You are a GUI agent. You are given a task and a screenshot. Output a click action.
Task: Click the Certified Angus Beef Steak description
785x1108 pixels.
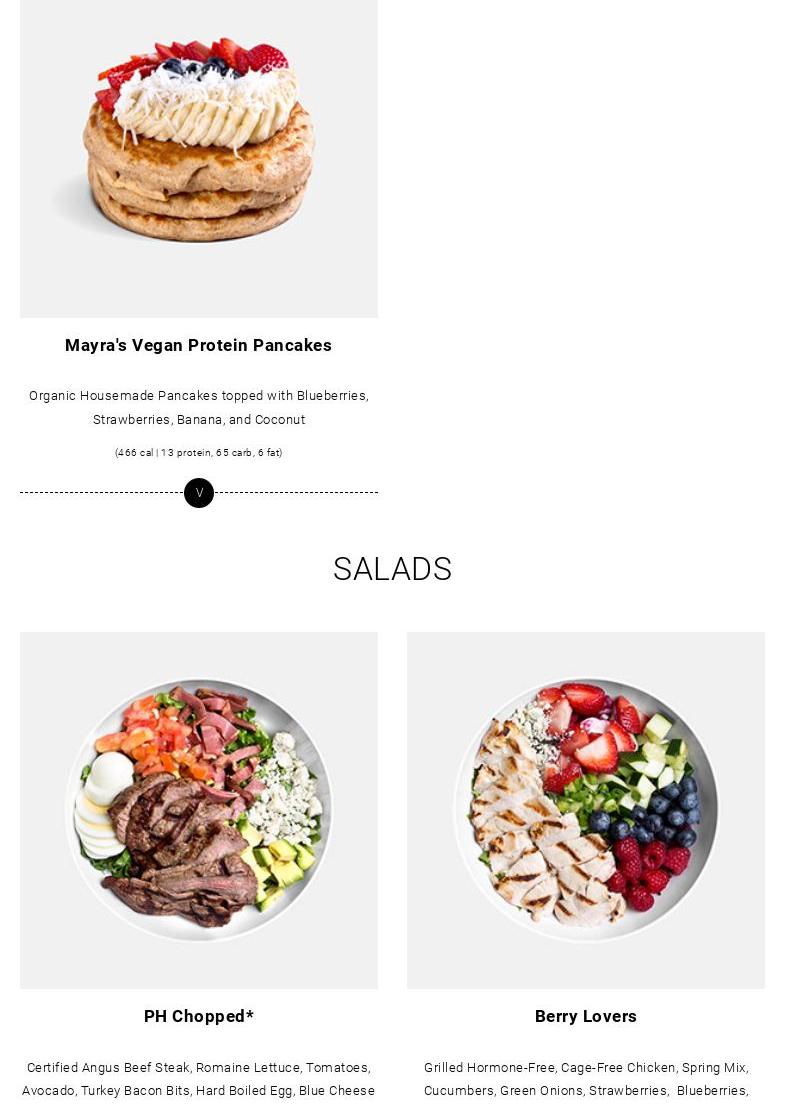point(199,1079)
